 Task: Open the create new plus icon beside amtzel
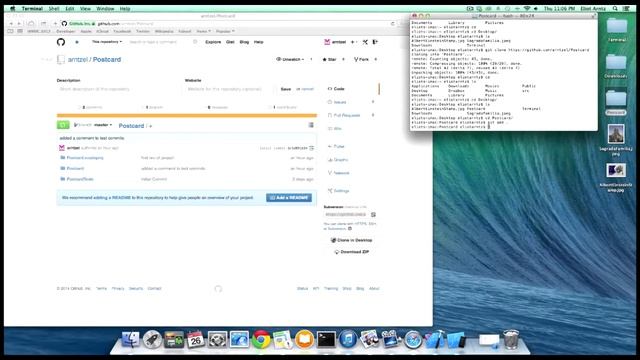pyautogui.click(x=353, y=42)
